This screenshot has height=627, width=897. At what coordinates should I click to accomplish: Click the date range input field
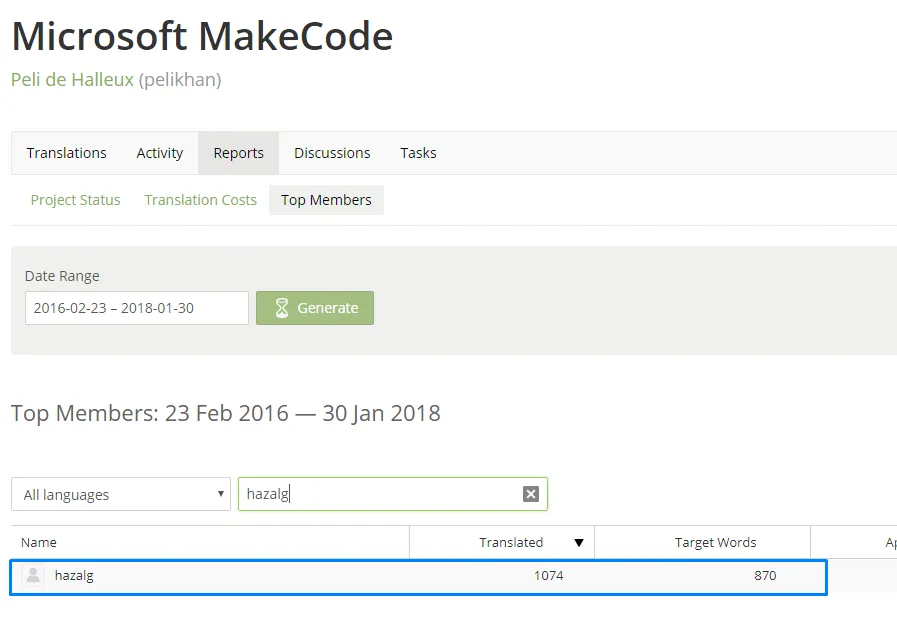click(x=137, y=308)
